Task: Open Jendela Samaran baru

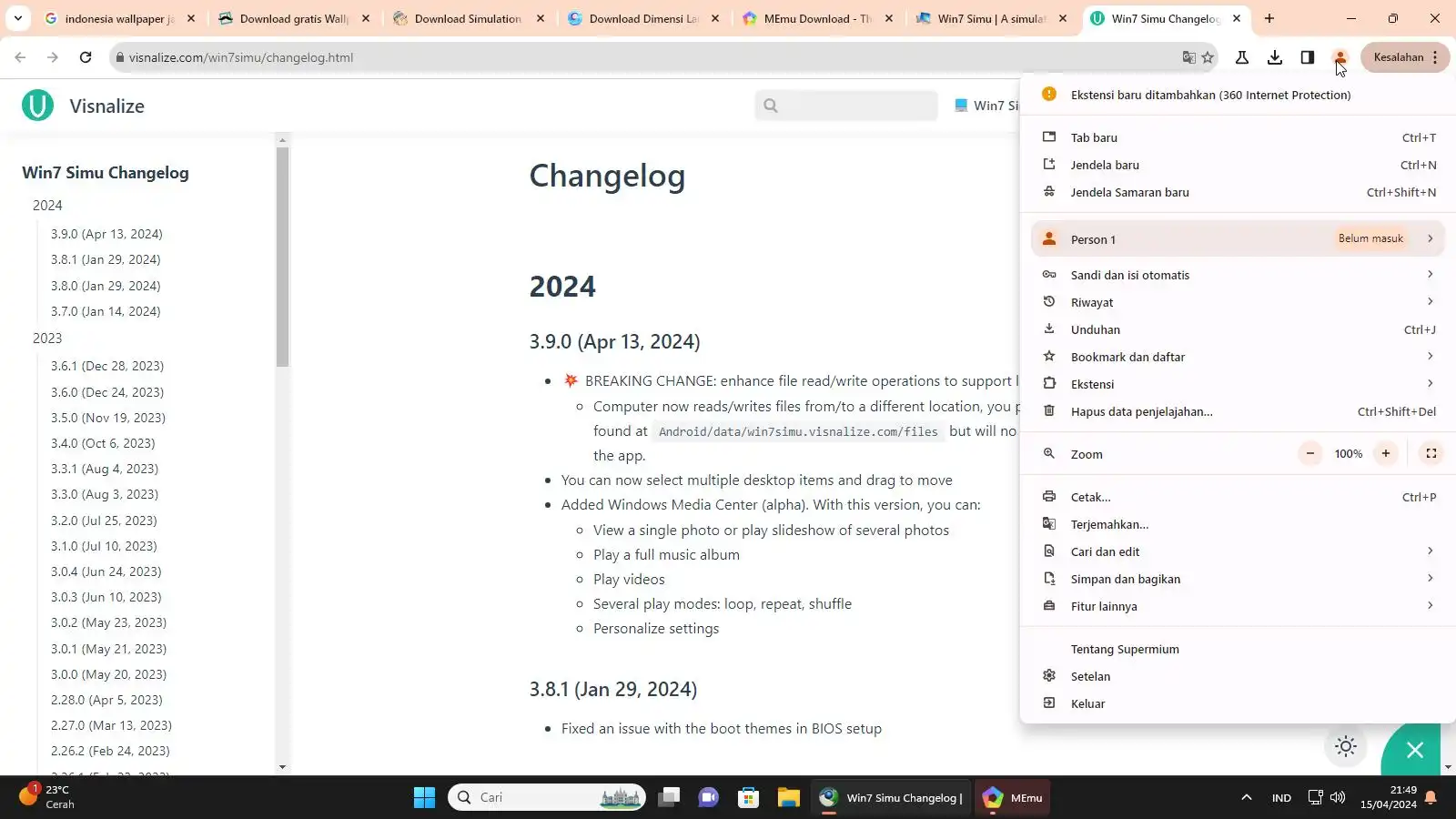Action: (x=1238, y=192)
